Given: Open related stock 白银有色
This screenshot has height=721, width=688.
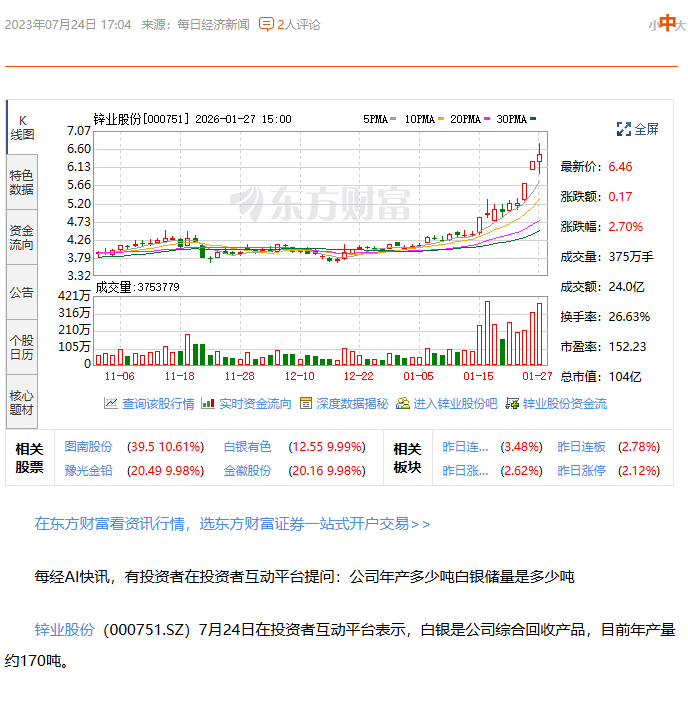Looking at the screenshot, I should [x=247, y=446].
